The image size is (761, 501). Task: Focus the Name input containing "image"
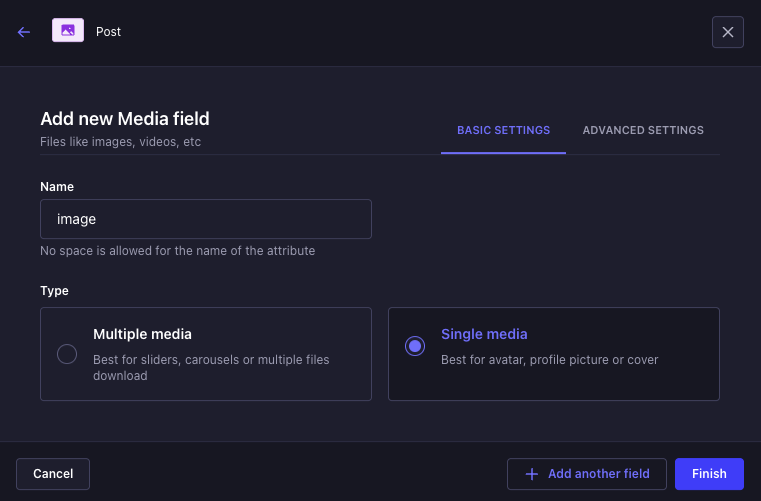click(206, 219)
